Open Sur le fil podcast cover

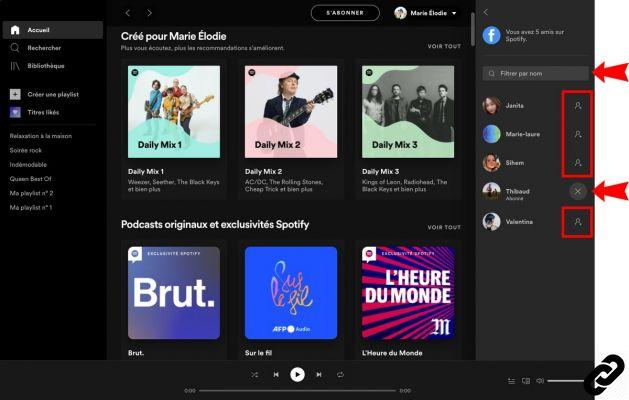(291, 293)
